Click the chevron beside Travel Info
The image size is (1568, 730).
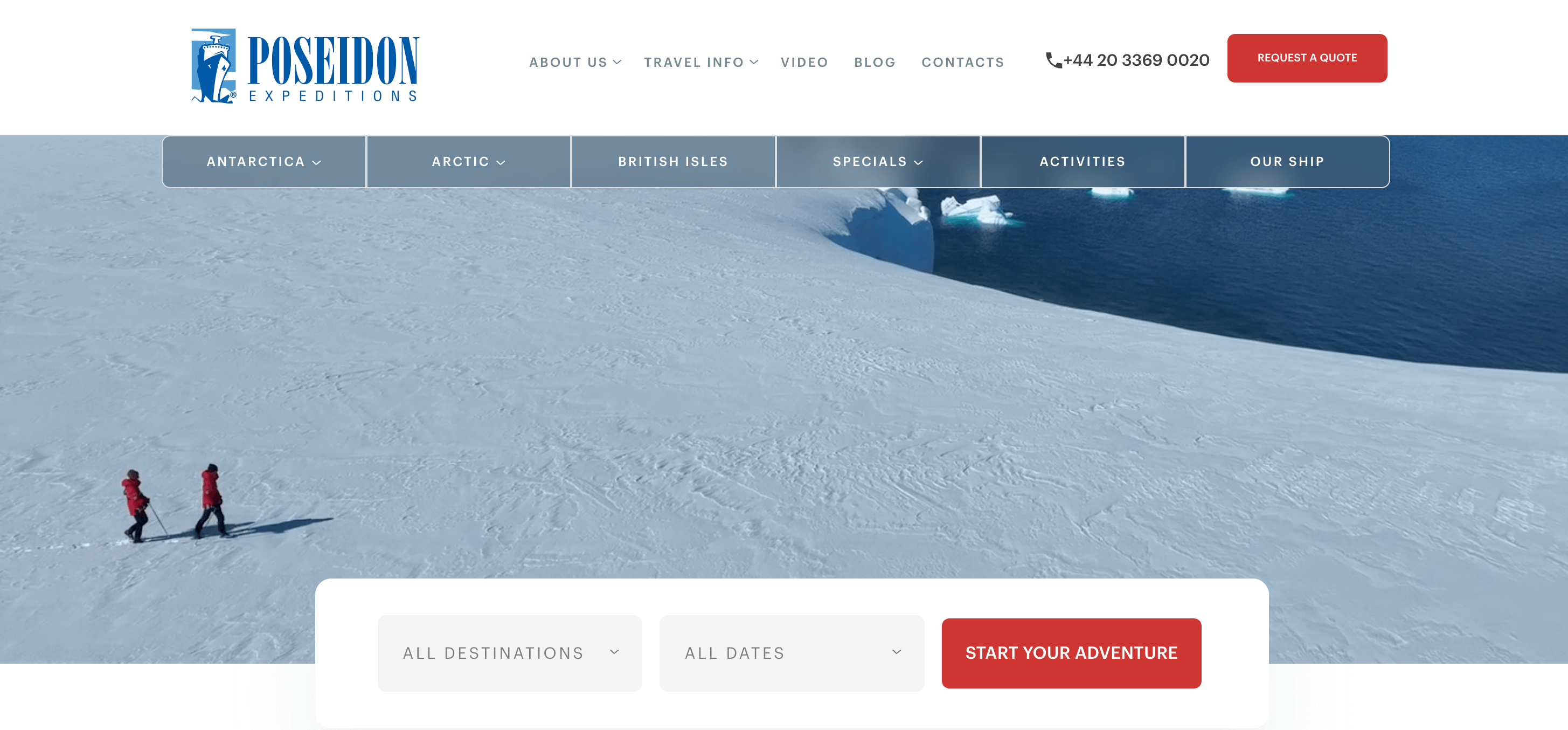(x=754, y=62)
